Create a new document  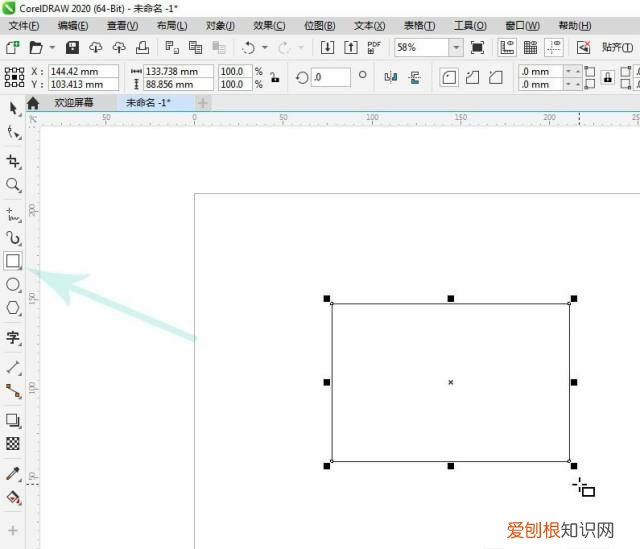[12, 47]
